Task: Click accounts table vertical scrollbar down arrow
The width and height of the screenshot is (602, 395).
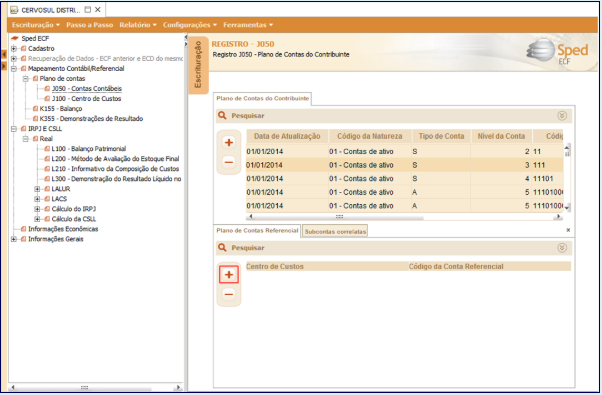Action: coord(567,207)
